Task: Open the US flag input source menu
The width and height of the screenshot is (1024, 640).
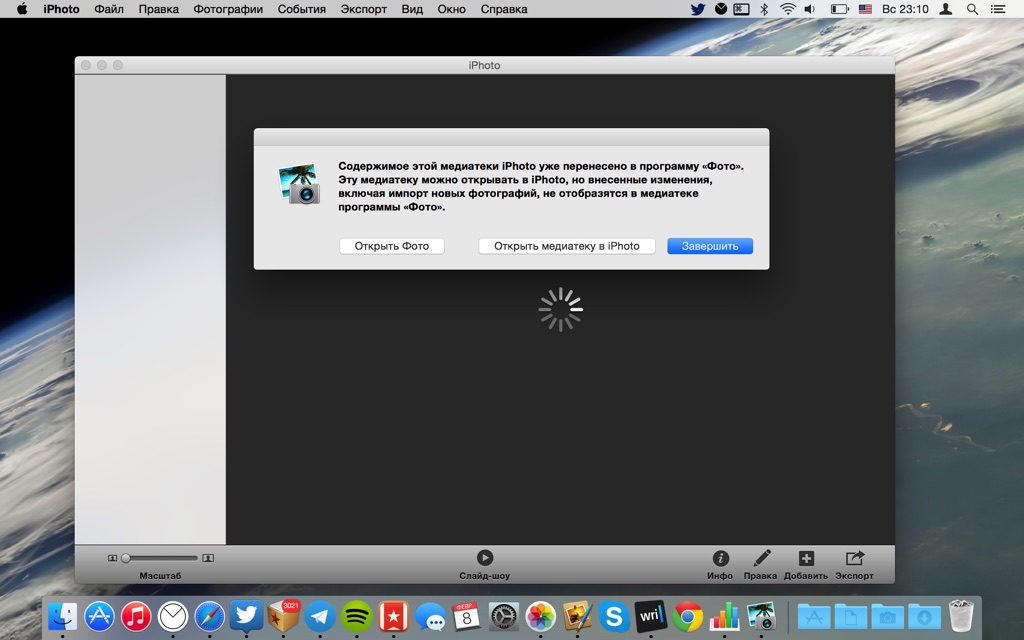Action: [x=865, y=9]
